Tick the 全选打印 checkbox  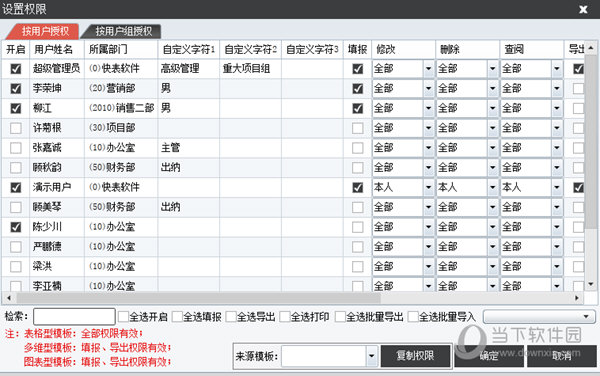point(285,317)
